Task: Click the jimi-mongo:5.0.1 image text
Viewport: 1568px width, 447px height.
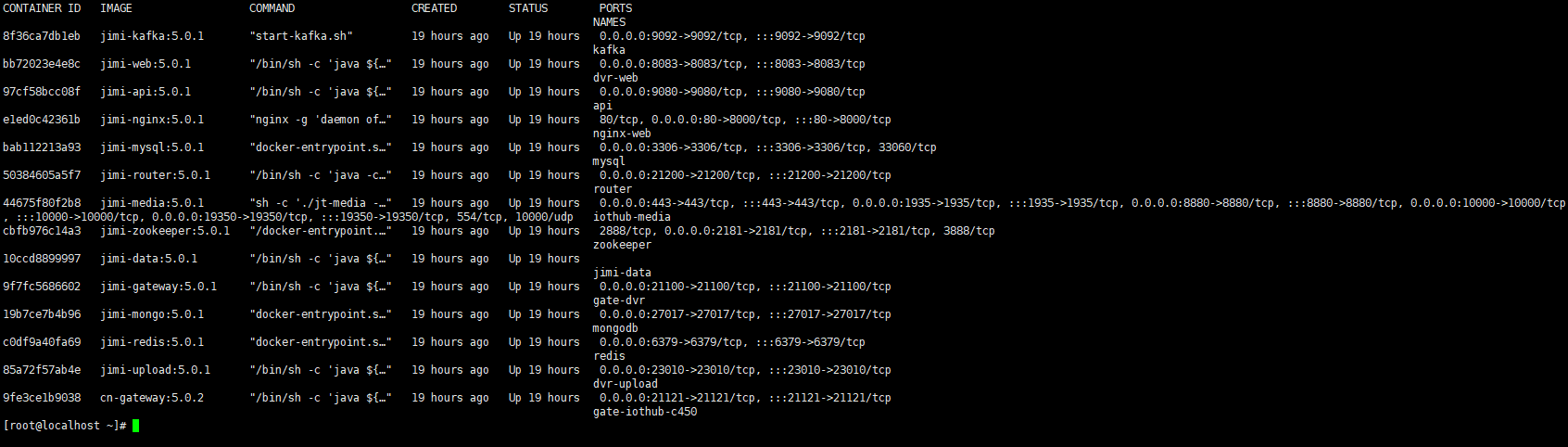Action: click(x=152, y=314)
